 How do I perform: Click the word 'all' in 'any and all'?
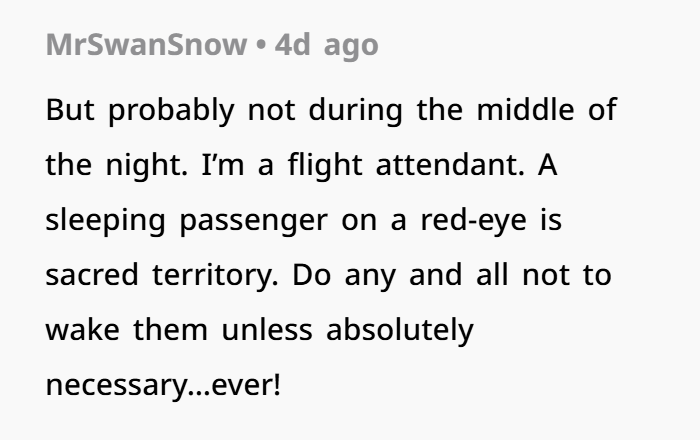pos(492,274)
